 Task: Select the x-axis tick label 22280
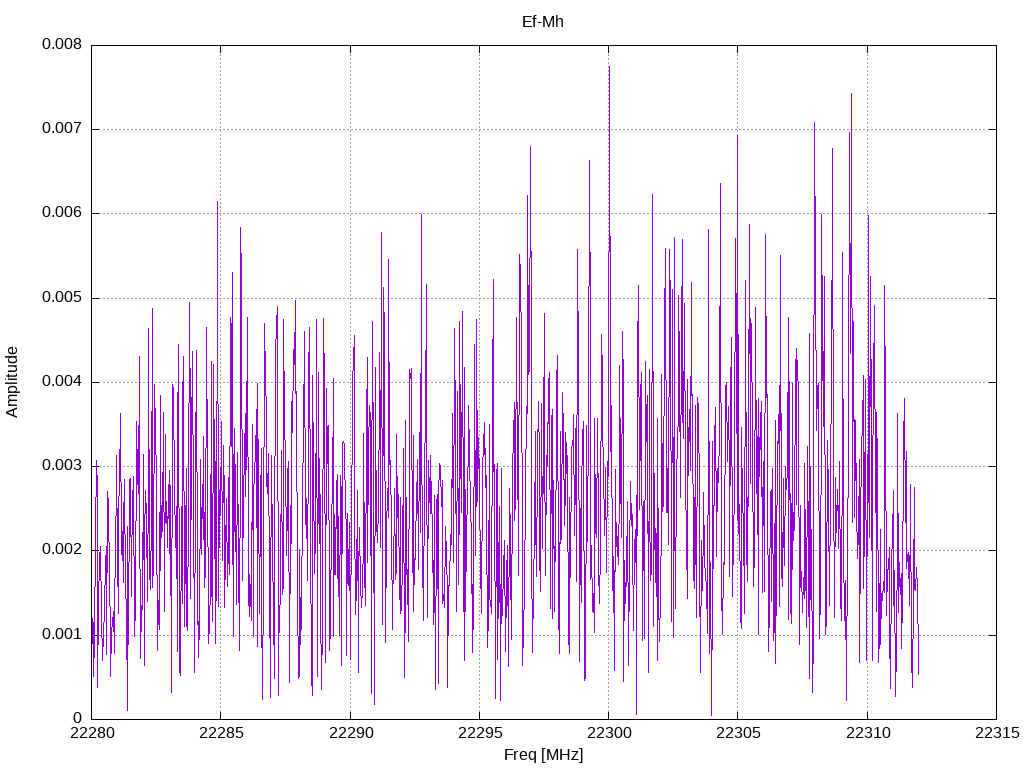92,733
